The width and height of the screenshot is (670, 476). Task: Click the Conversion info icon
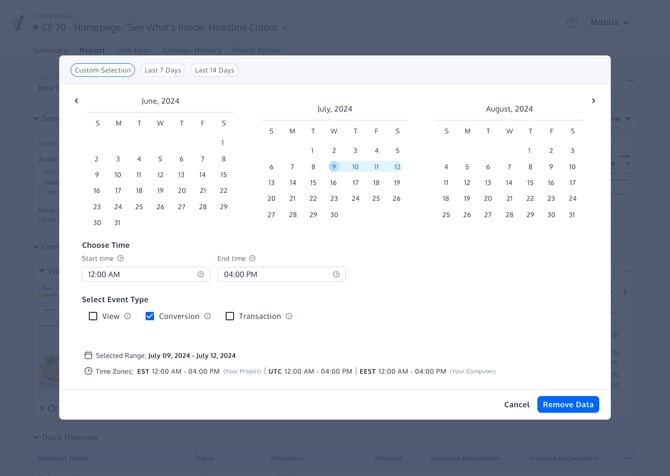[x=207, y=316]
